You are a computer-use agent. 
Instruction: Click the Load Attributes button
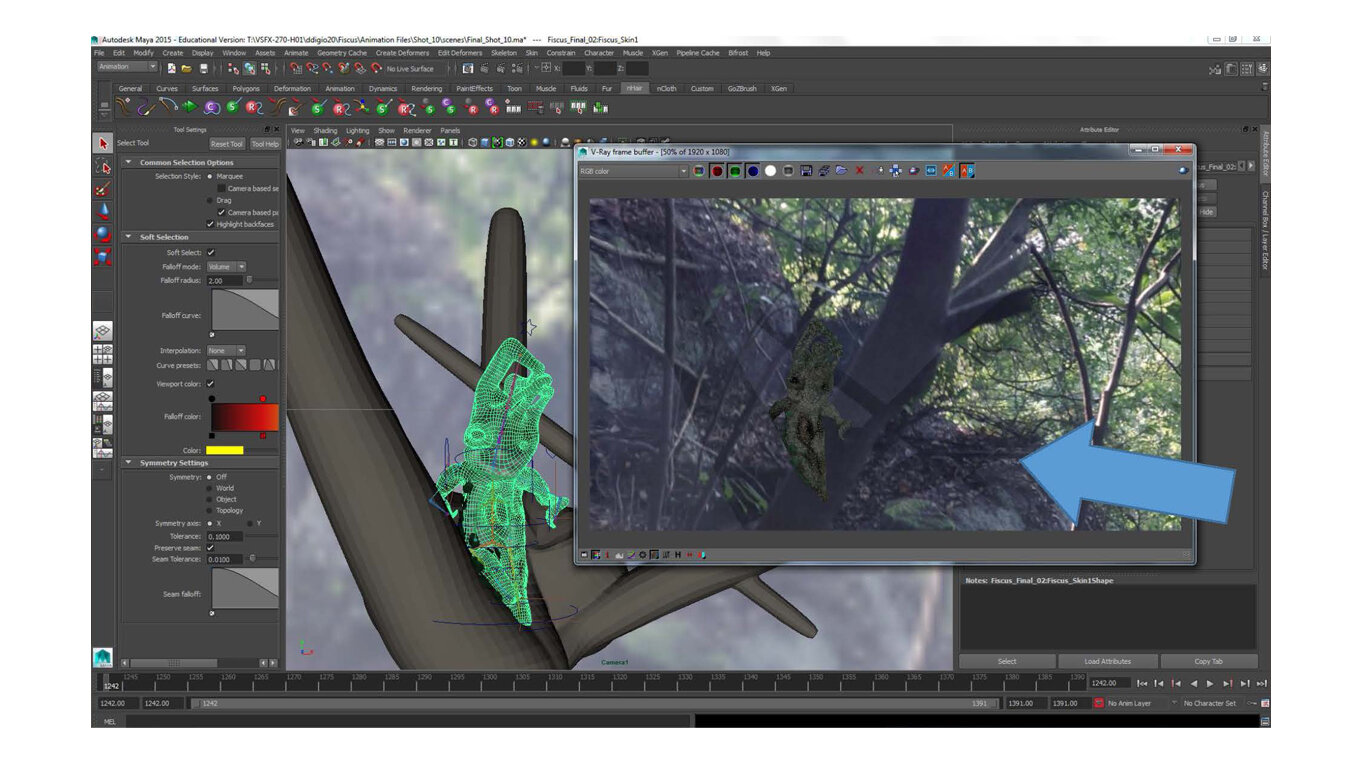coord(1108,661)
